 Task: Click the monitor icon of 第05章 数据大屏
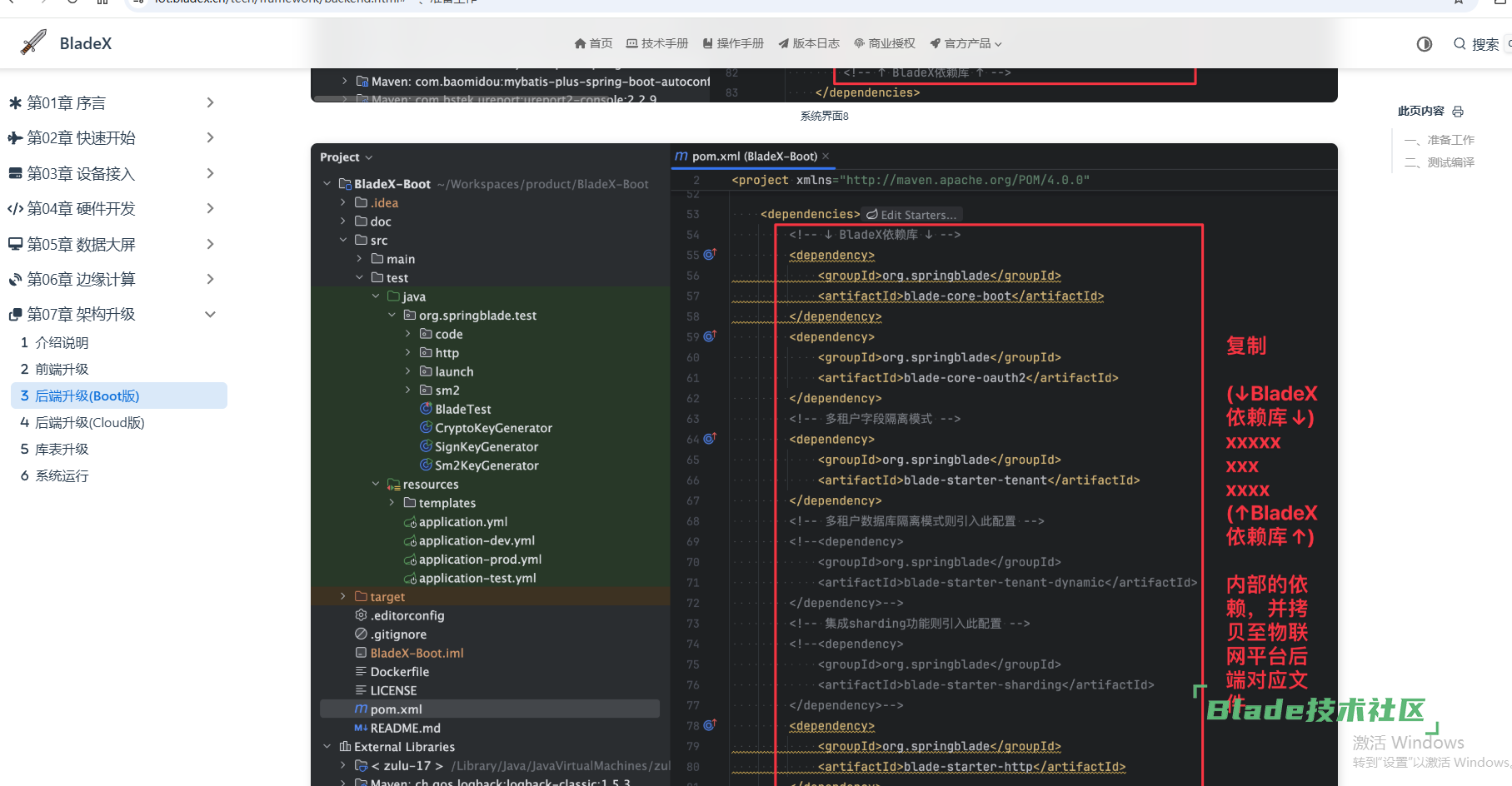15,244
